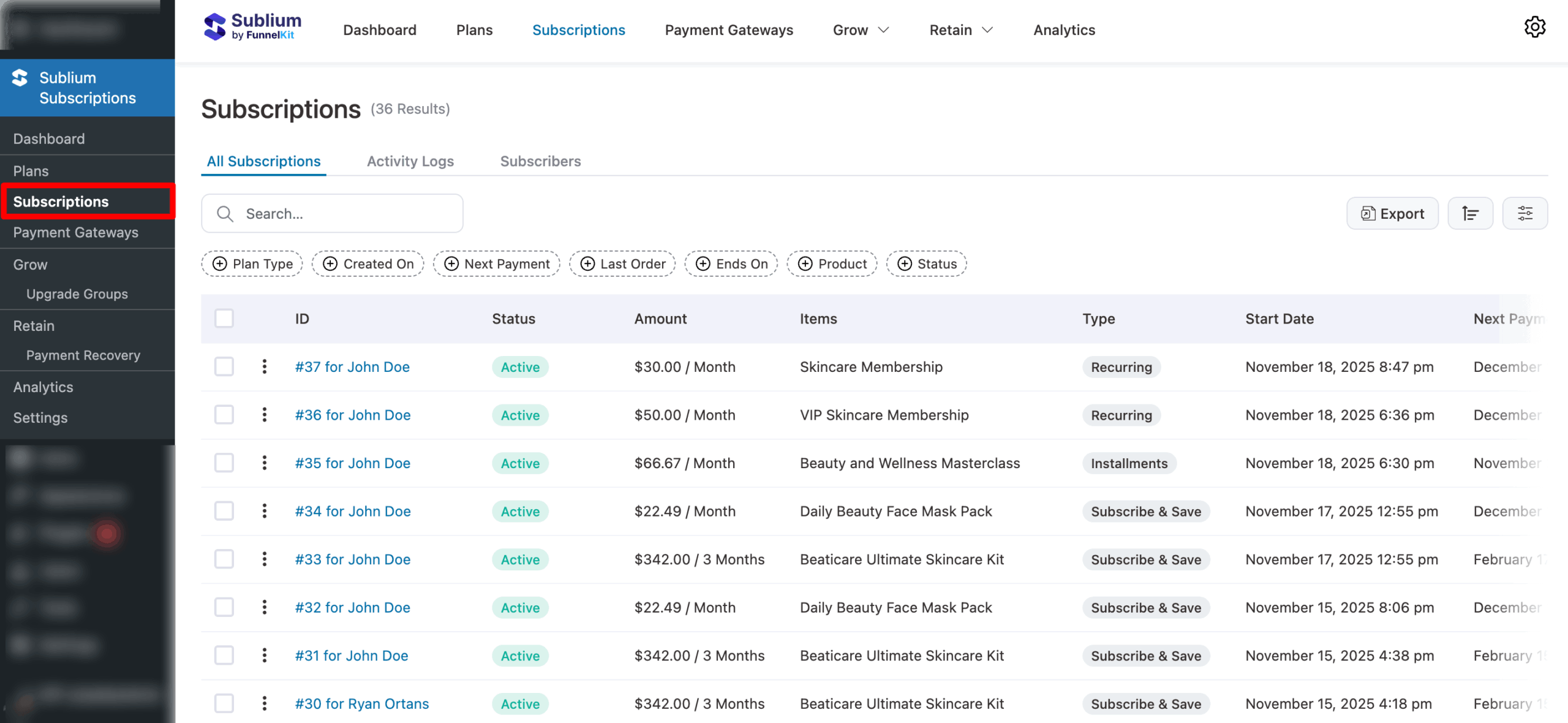Switch to the Activity Logs tab

(410, 161)
